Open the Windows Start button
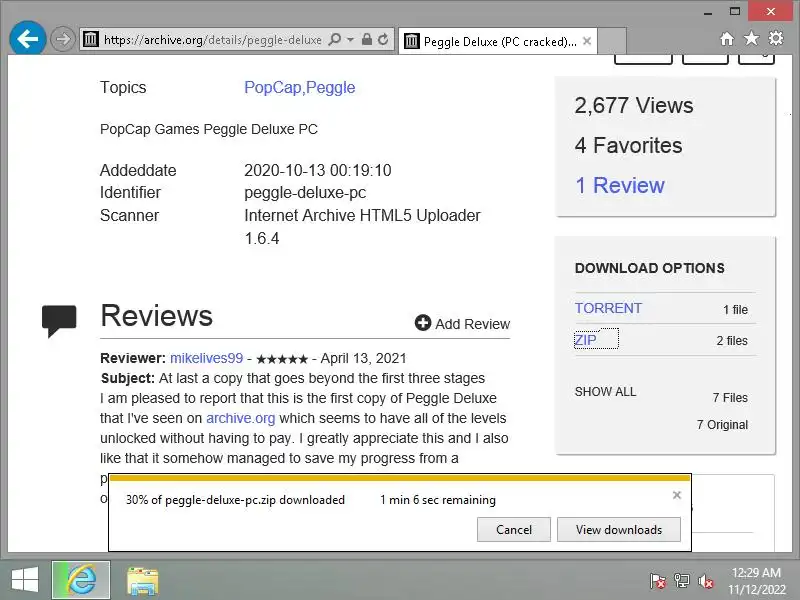The height and width of the screenshot is (600, 800). [24, 580]
